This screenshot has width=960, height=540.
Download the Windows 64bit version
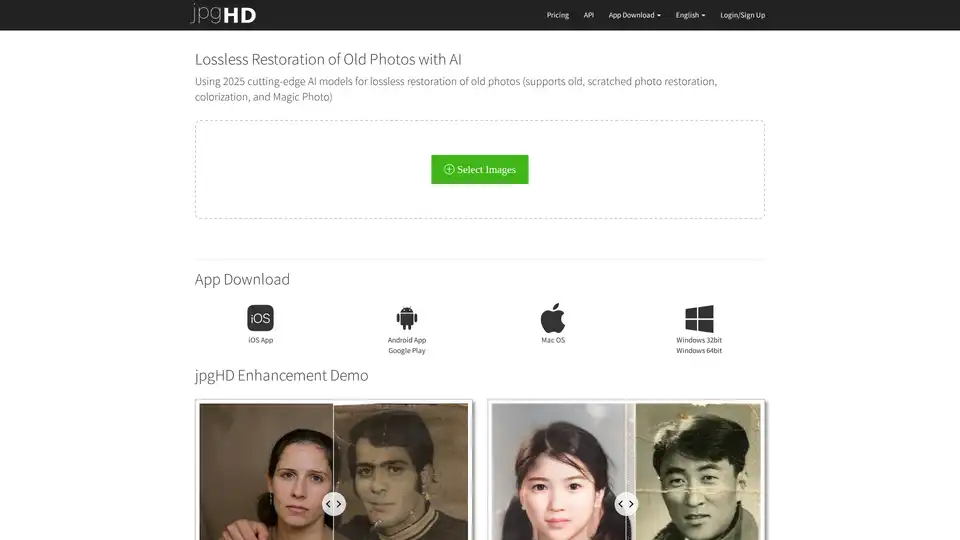[699, 351]
